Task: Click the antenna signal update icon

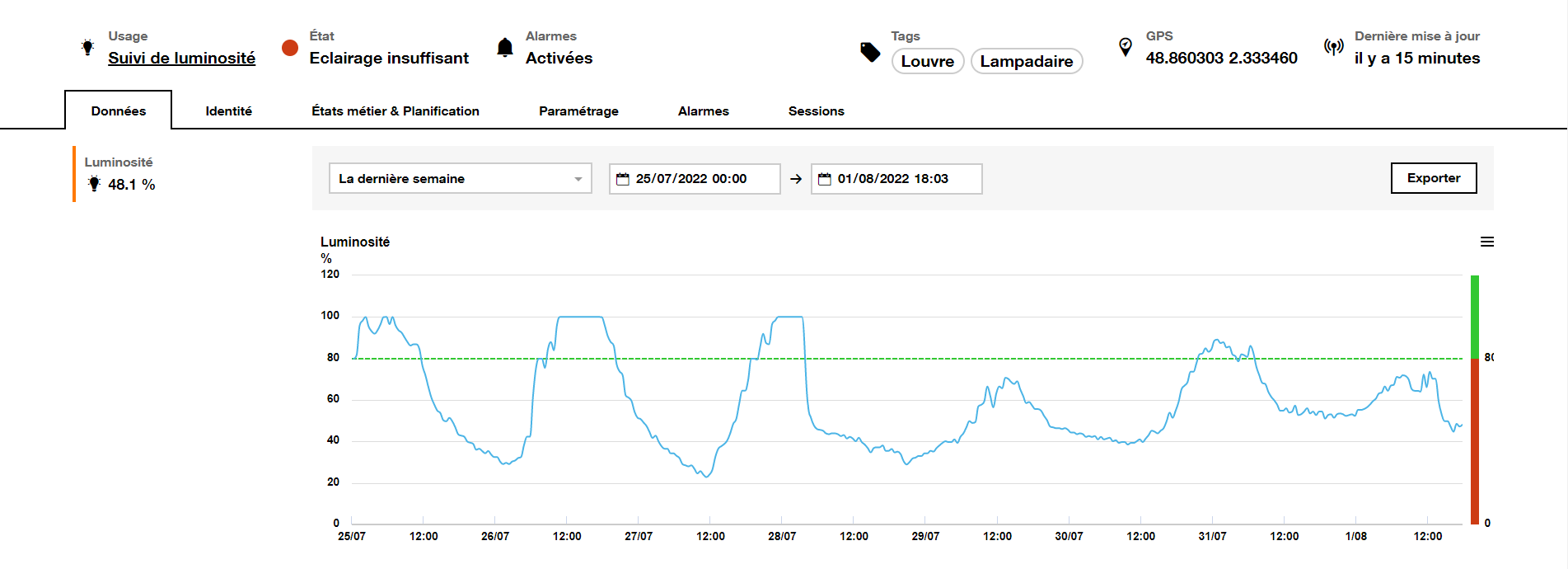Action: 1333,47
